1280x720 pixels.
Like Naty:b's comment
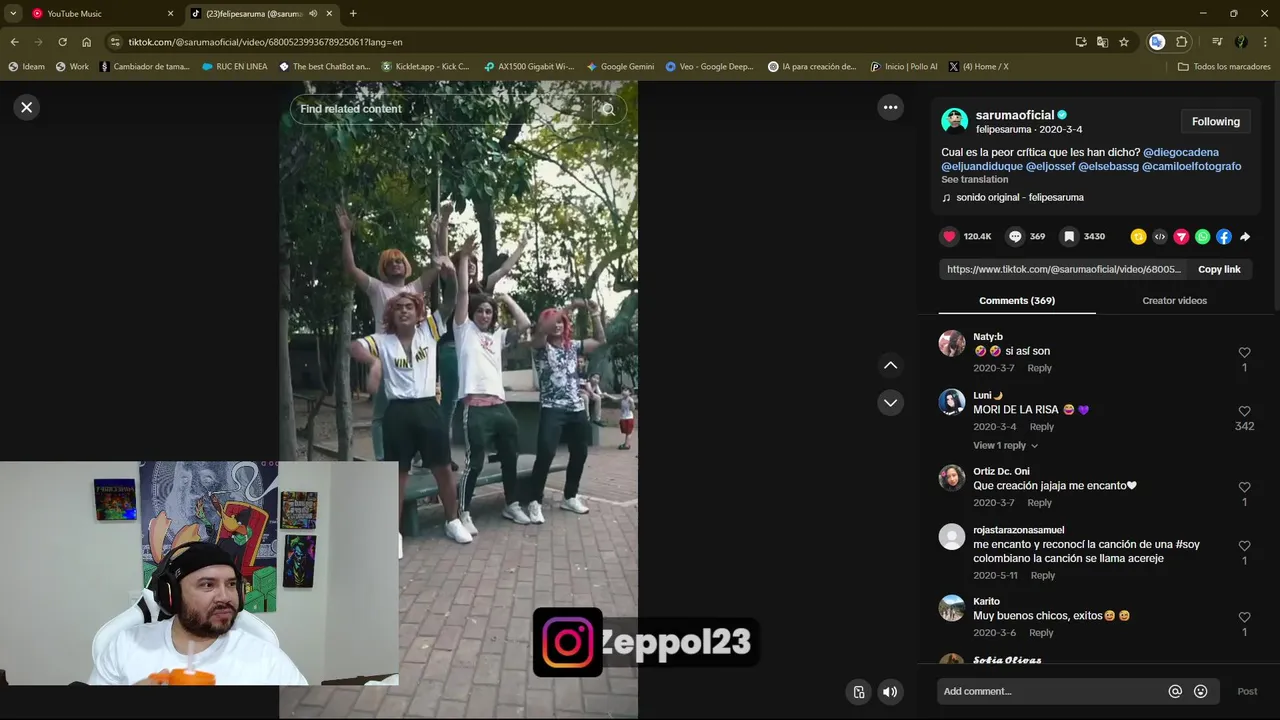1244,353
